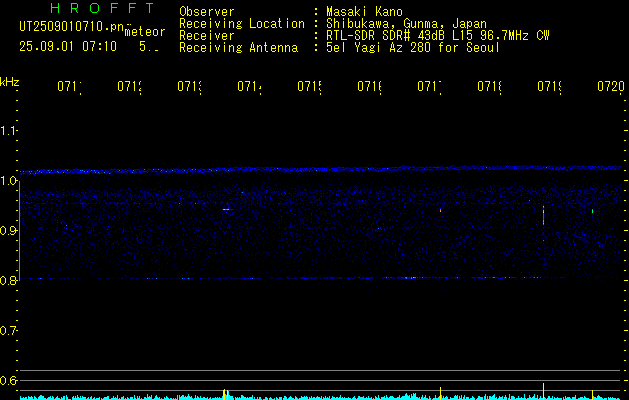This screenshot has width=629, height=400.
Task: Select 5el Yagi Az 280 for Seoul
Action: tap(413, 48)
